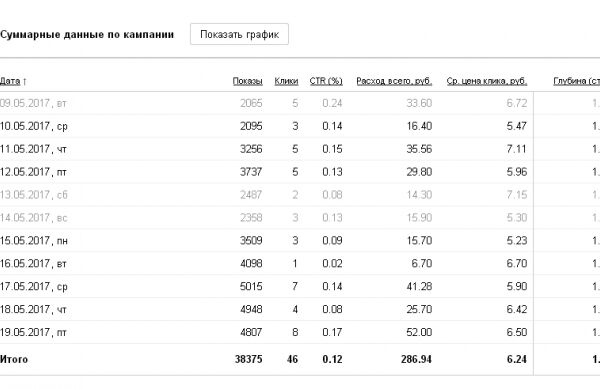Click total CTR value 0.12
The height and width of the screenshot is (389, 600).
click(x=332, y=360)
